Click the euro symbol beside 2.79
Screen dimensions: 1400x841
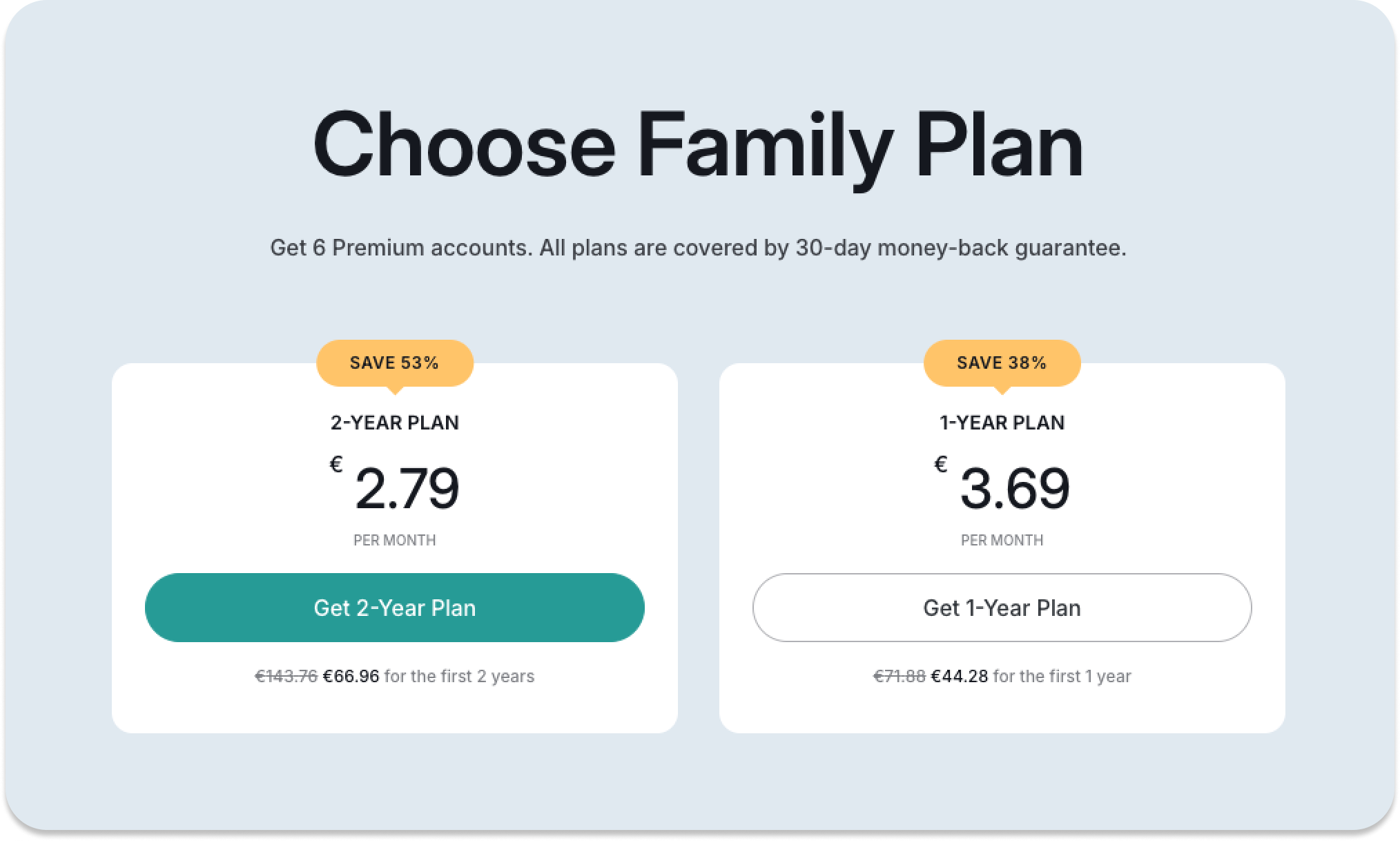336,465
